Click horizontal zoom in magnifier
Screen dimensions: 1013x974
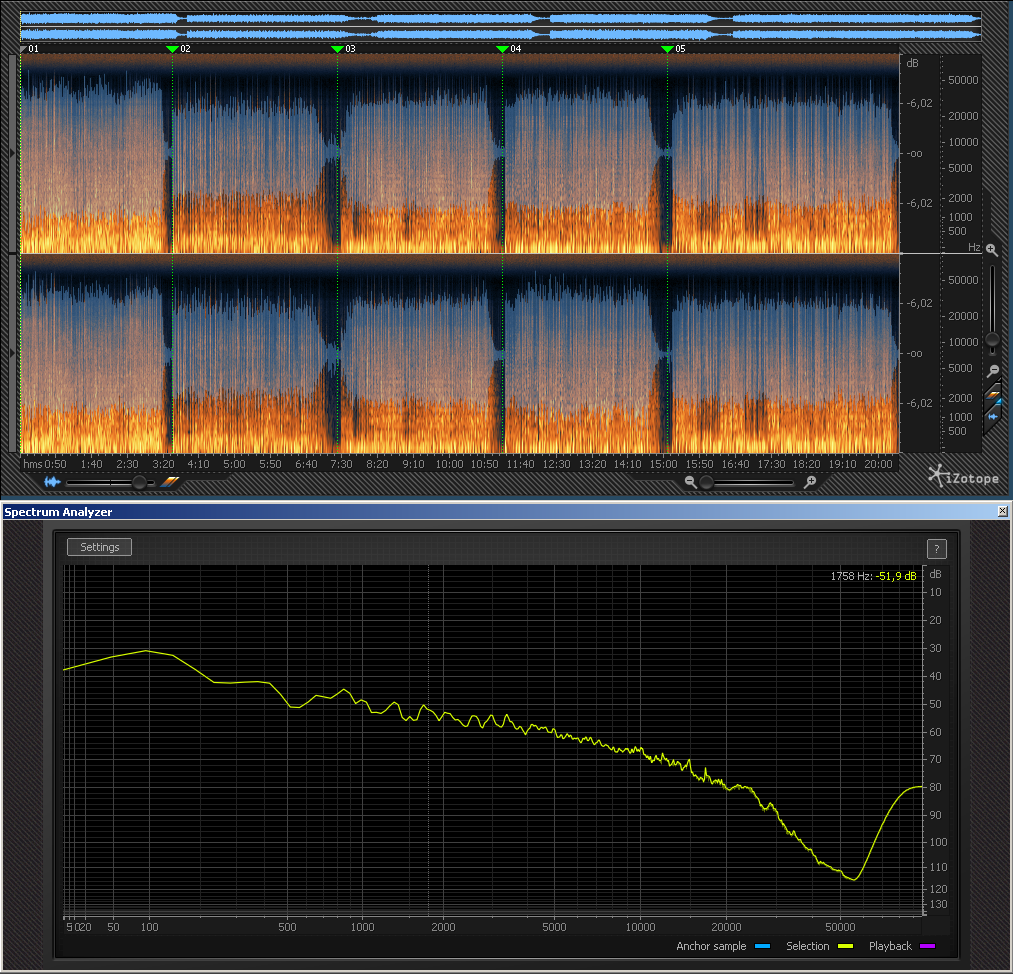pyautogui.click(x=810, y=482)
